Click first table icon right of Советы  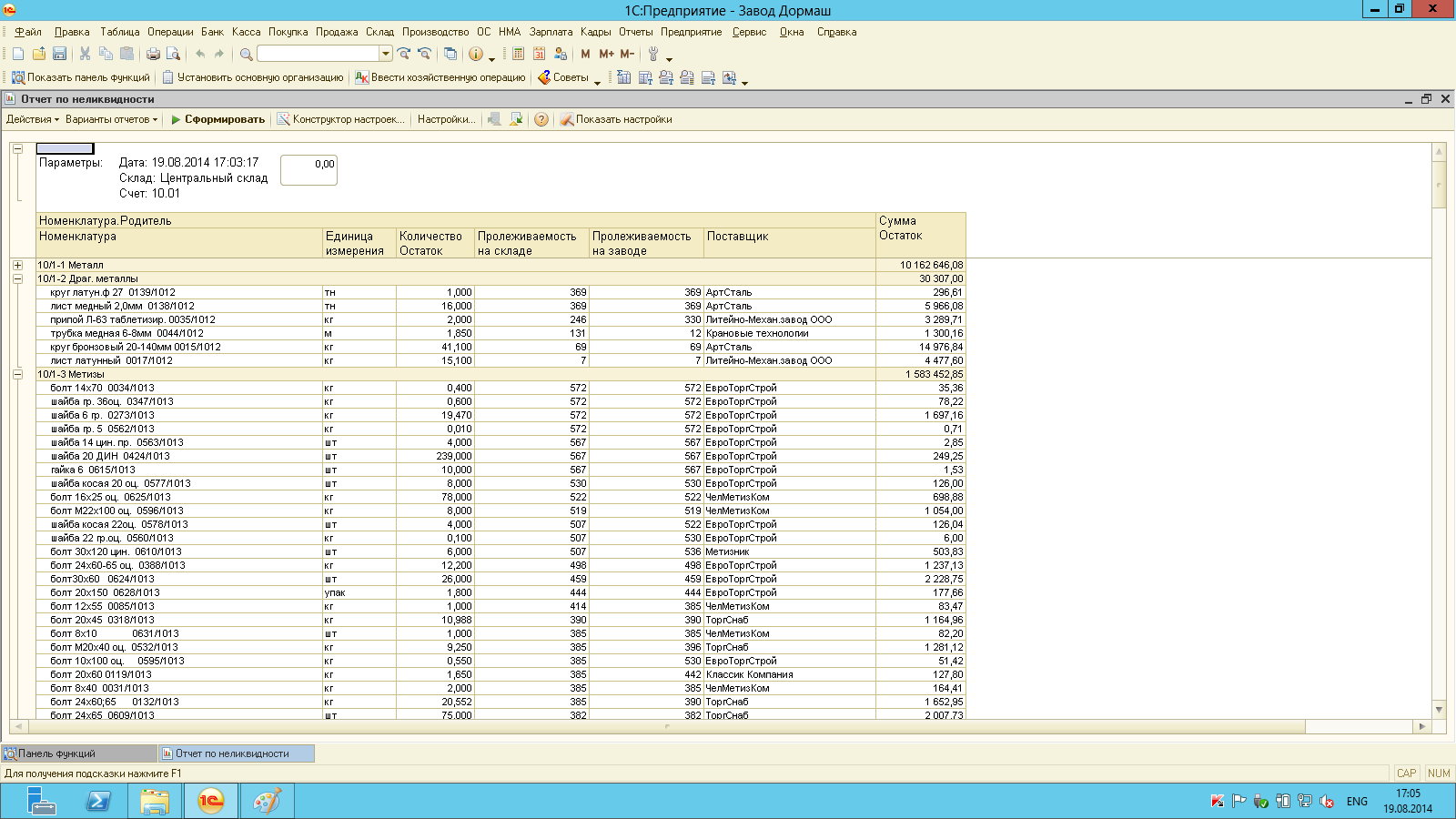[x=624, y=77]
